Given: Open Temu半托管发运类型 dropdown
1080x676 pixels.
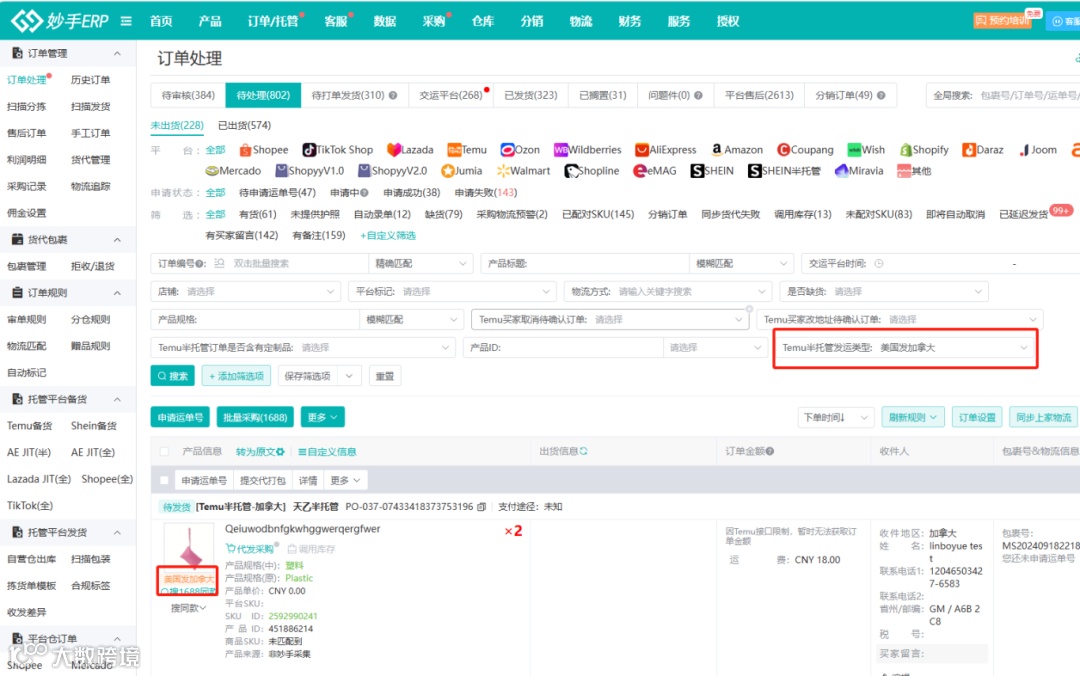Looking at the screenshot, I should 905,348.
